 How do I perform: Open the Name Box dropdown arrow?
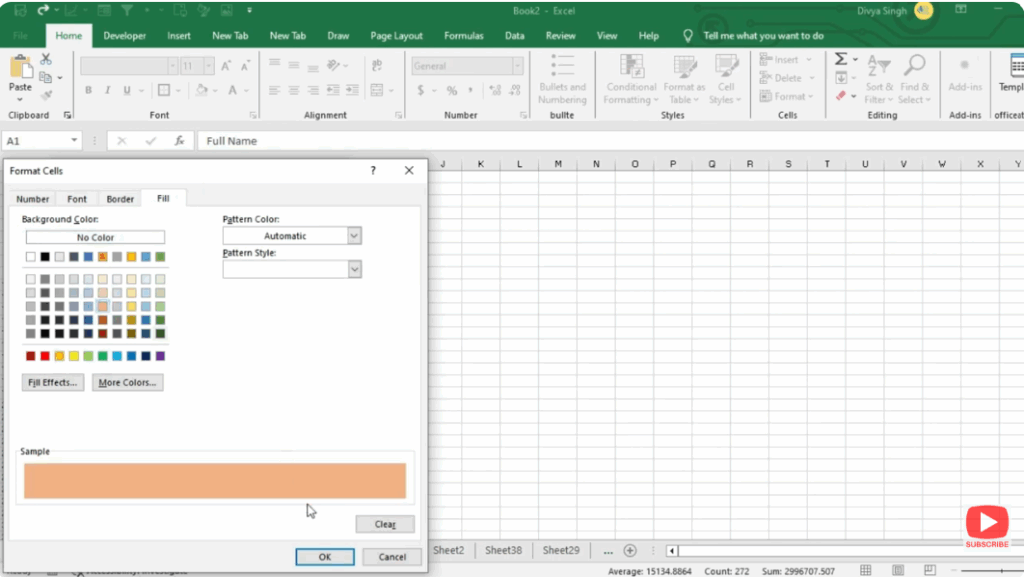click(x=74, y=141)
